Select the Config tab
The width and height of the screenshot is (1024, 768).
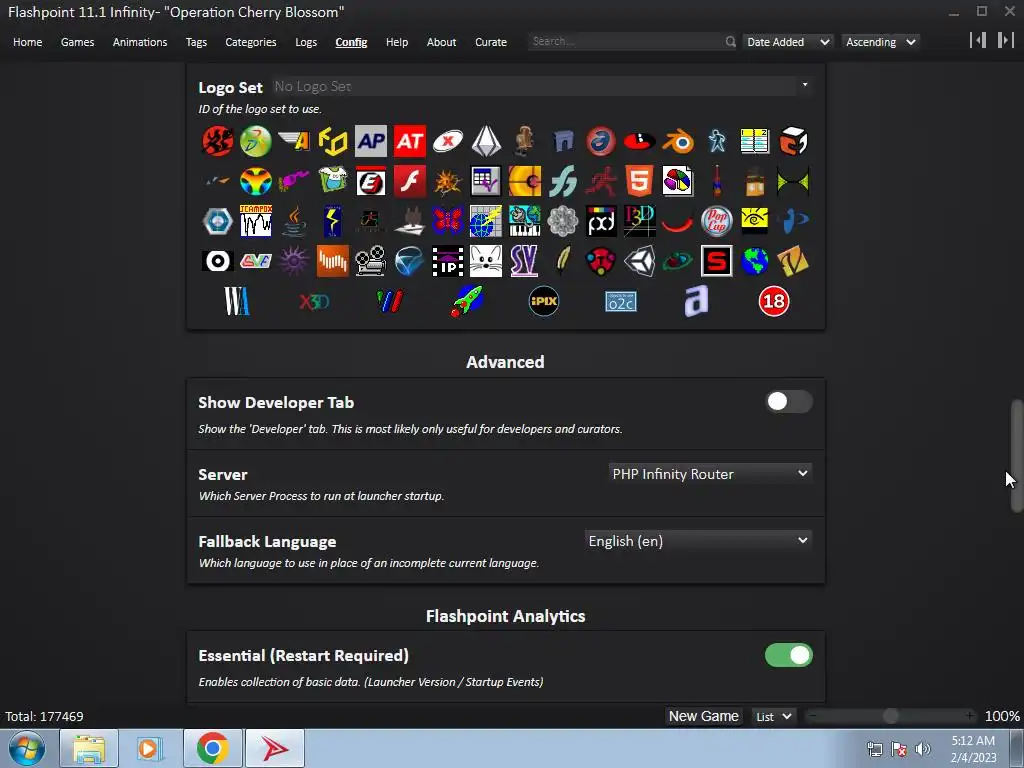point(351,42)
